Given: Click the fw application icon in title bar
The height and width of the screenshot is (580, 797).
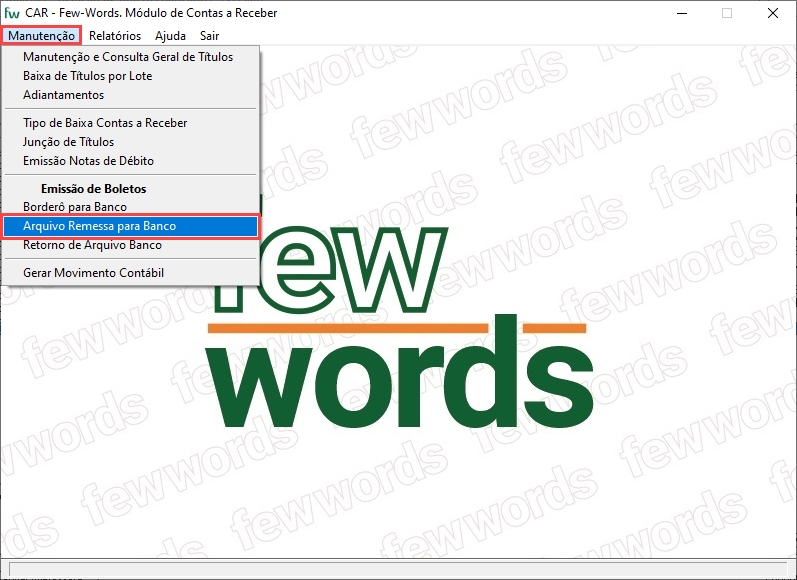Looking at the screenshot, I should click(x=12, y=13).
